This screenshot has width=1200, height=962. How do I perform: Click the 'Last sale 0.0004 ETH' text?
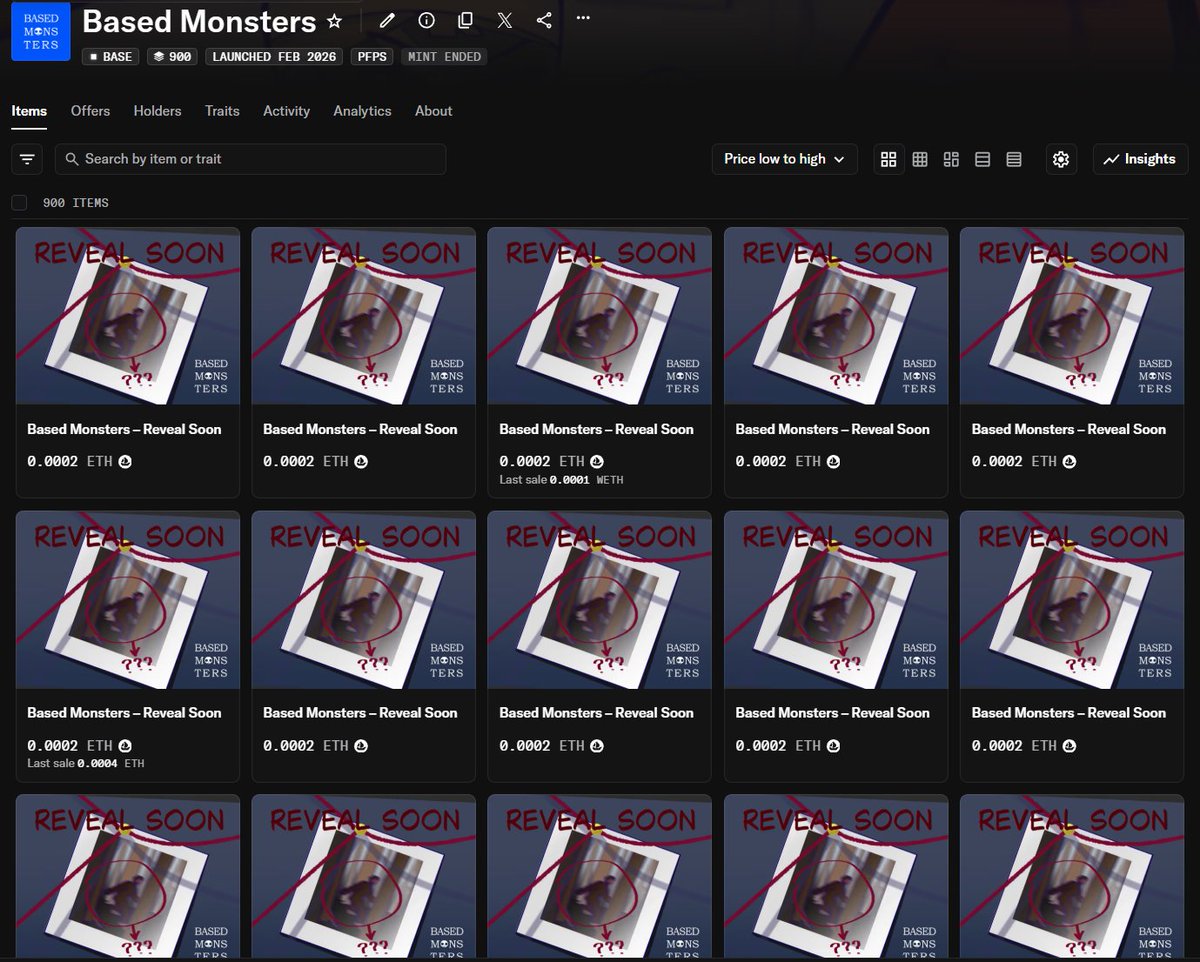[86, 764]
